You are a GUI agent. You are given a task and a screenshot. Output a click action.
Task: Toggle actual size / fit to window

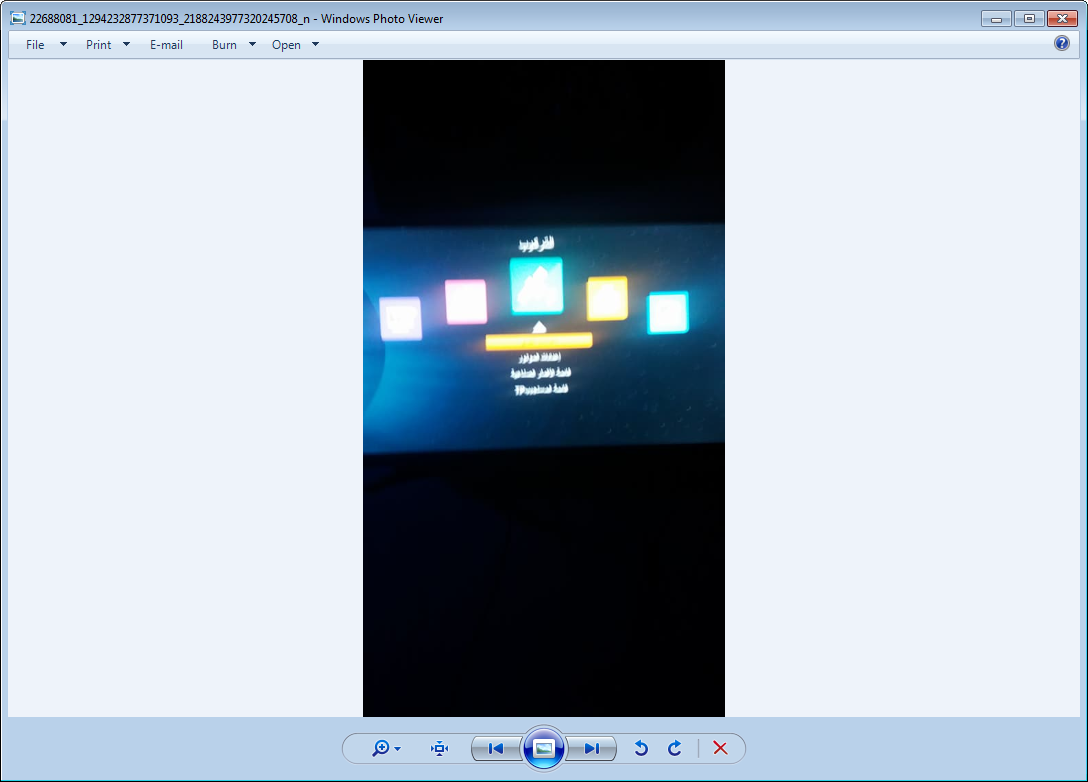(439, 748)
